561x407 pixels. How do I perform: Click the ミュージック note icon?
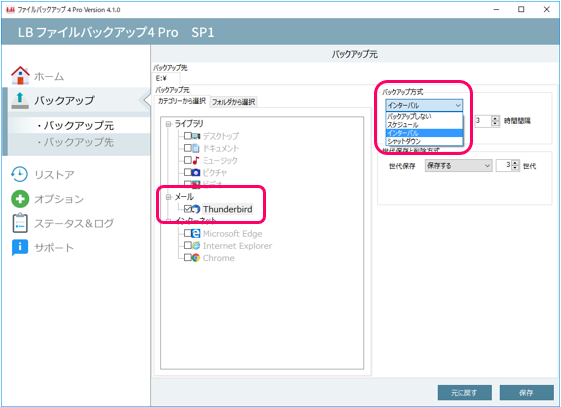click(196, 160)
